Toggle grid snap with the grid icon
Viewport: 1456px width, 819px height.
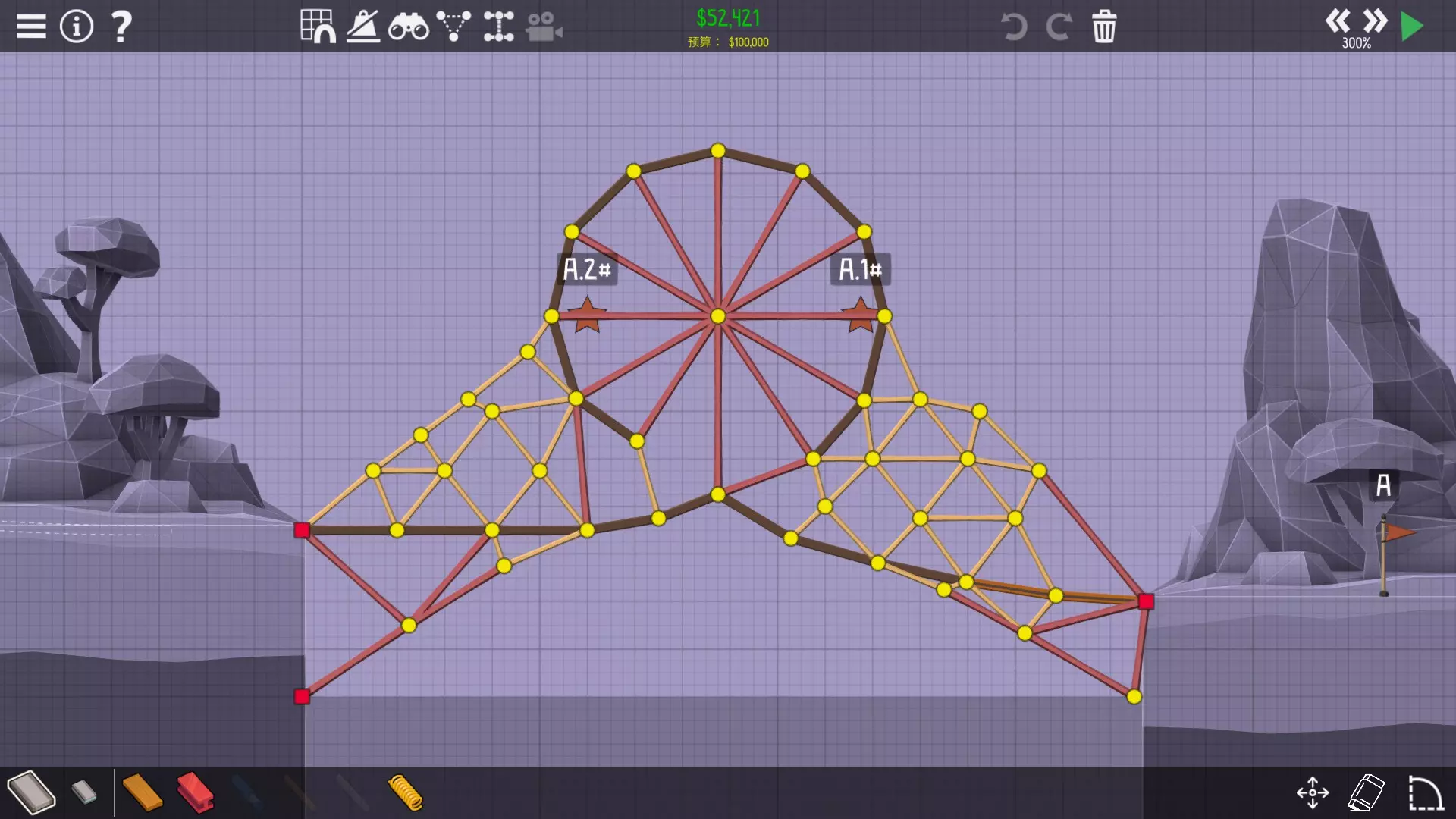click(x=317, y=27)
